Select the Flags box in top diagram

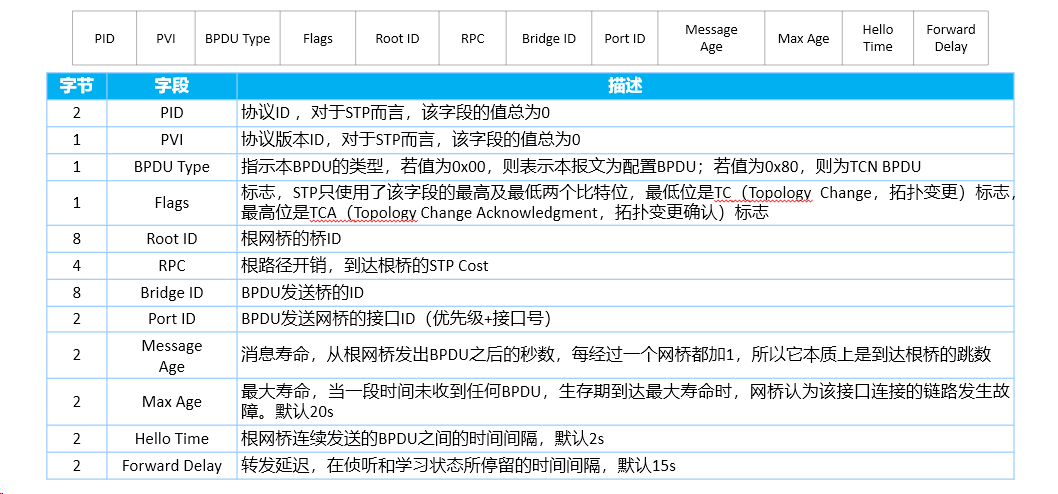318,38
